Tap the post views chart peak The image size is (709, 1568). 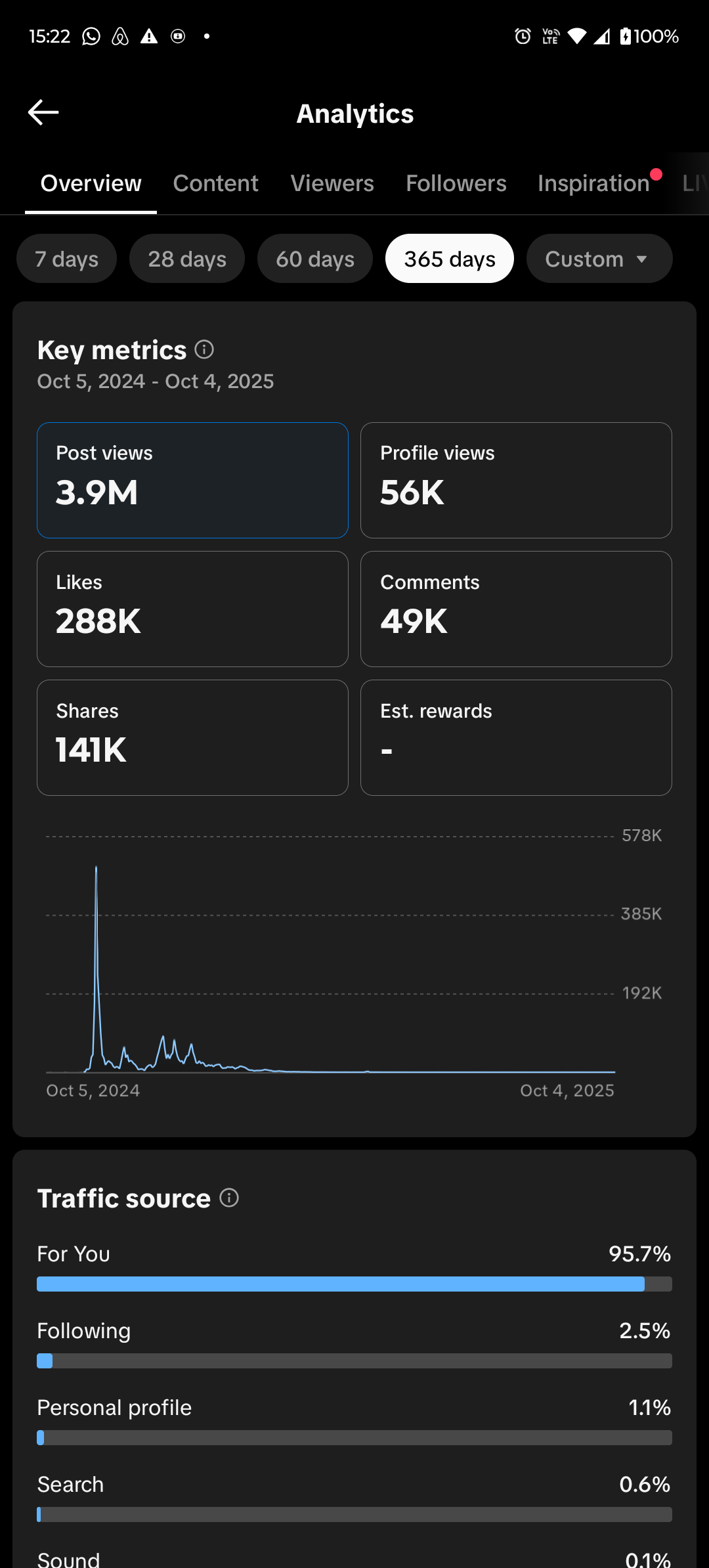(97, 869)
